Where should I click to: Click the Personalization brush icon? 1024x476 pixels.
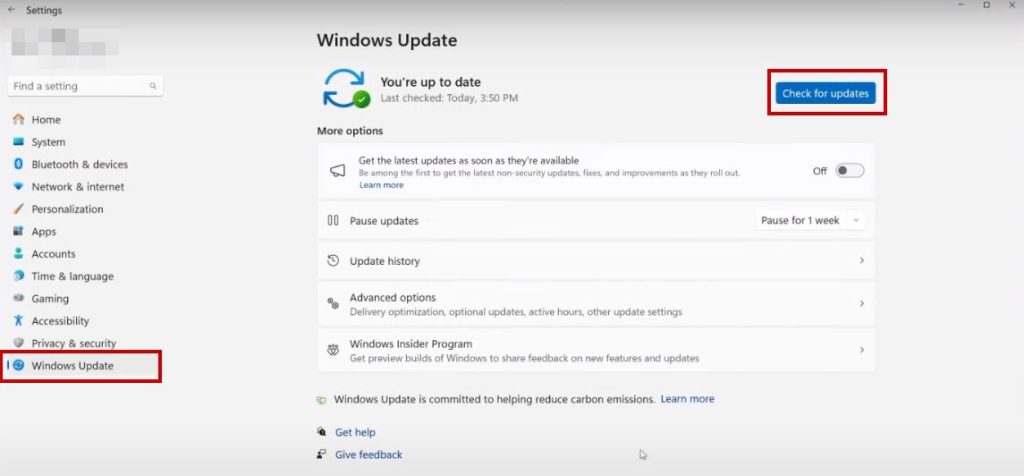18,209
